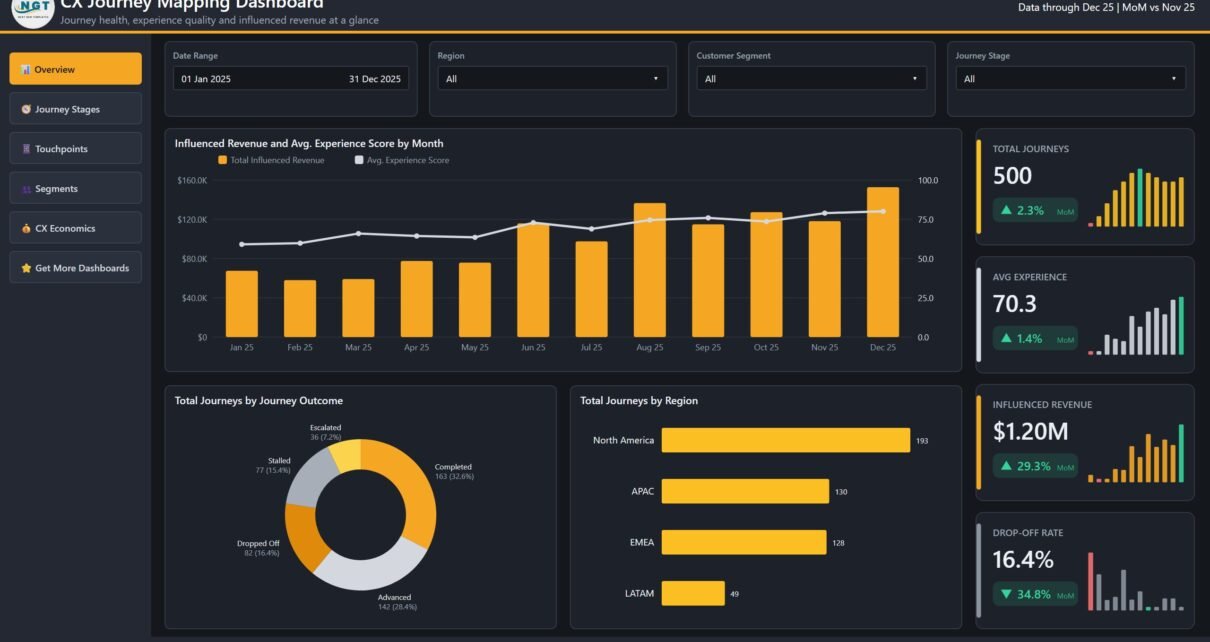The height and width of the screenshot is (642, 1210).
Task: Open the Region dropdown
Action: click(x=550, y=79)
